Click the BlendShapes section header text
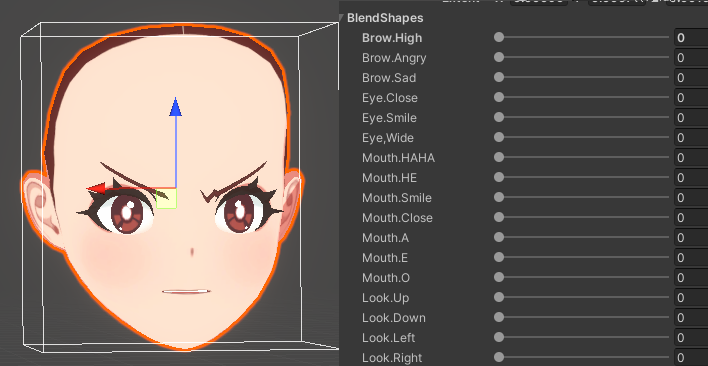 point(385,18)
